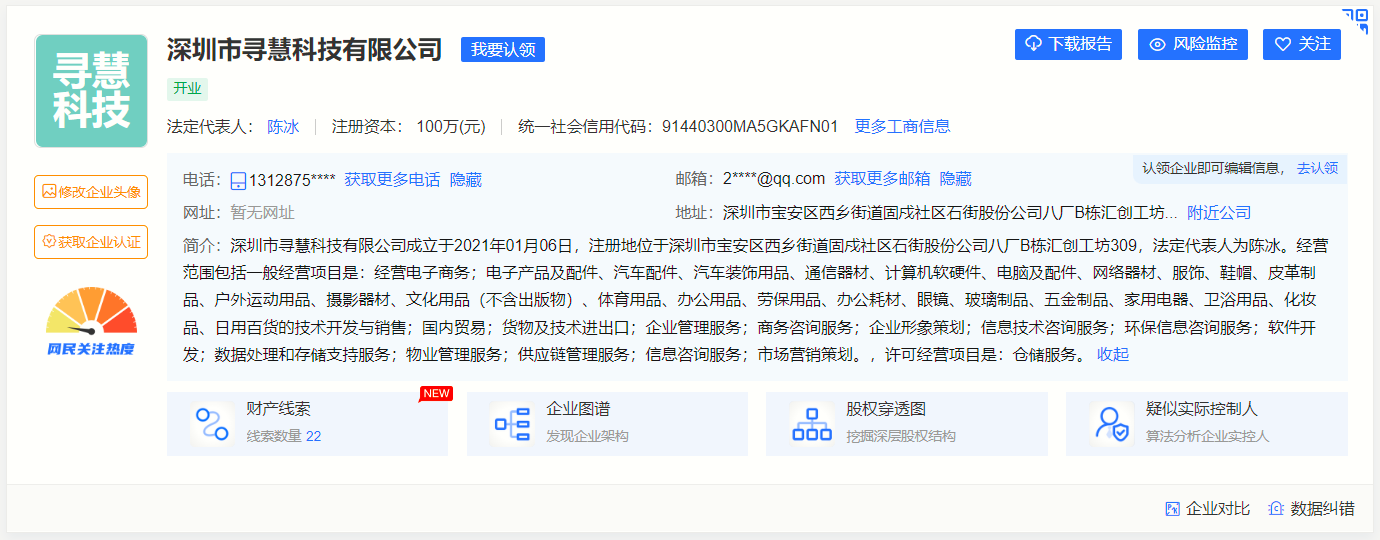Screen dimensions: 1380x540
Task: Open the 疑似实际控制人 card
Action: tap(1207, 424)
